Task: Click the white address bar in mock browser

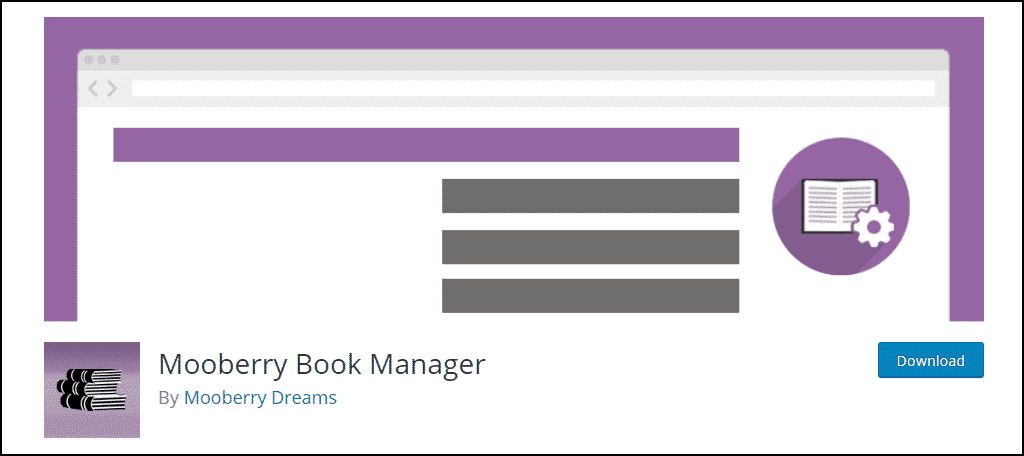Action: [x=534, y=88]
